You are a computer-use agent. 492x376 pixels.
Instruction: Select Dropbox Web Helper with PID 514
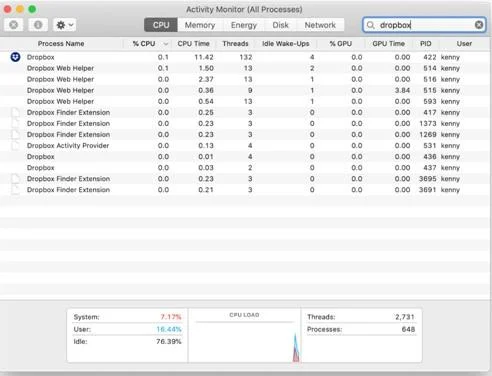245,68
